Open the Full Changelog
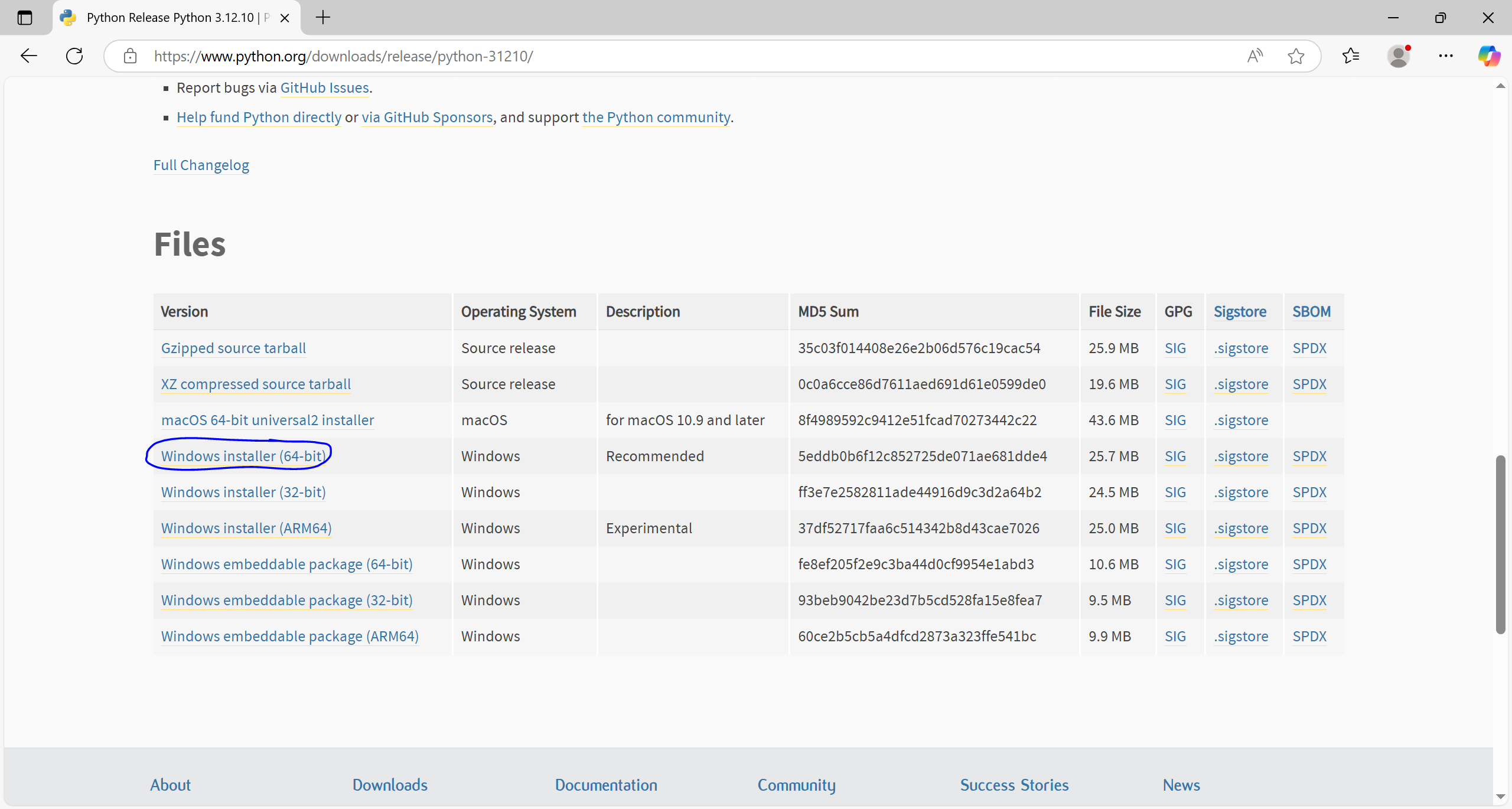 tap(201, 165)
